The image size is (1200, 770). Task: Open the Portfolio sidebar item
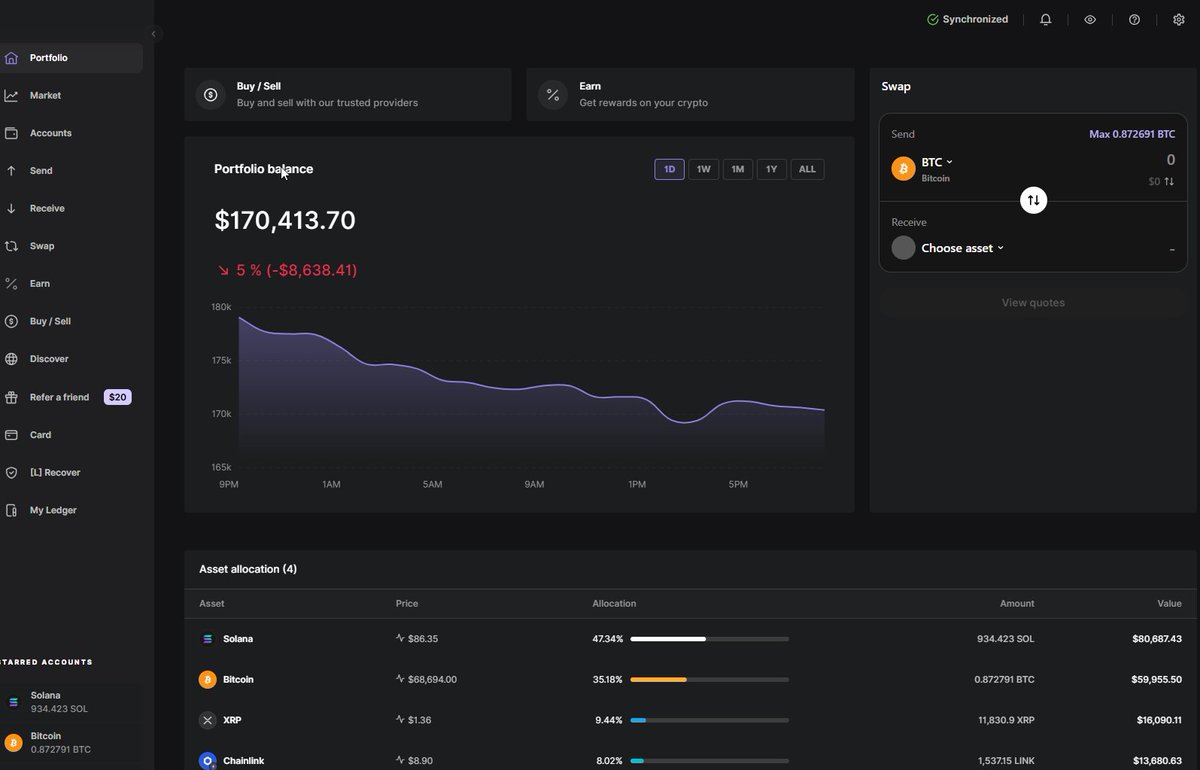point(70,58)
